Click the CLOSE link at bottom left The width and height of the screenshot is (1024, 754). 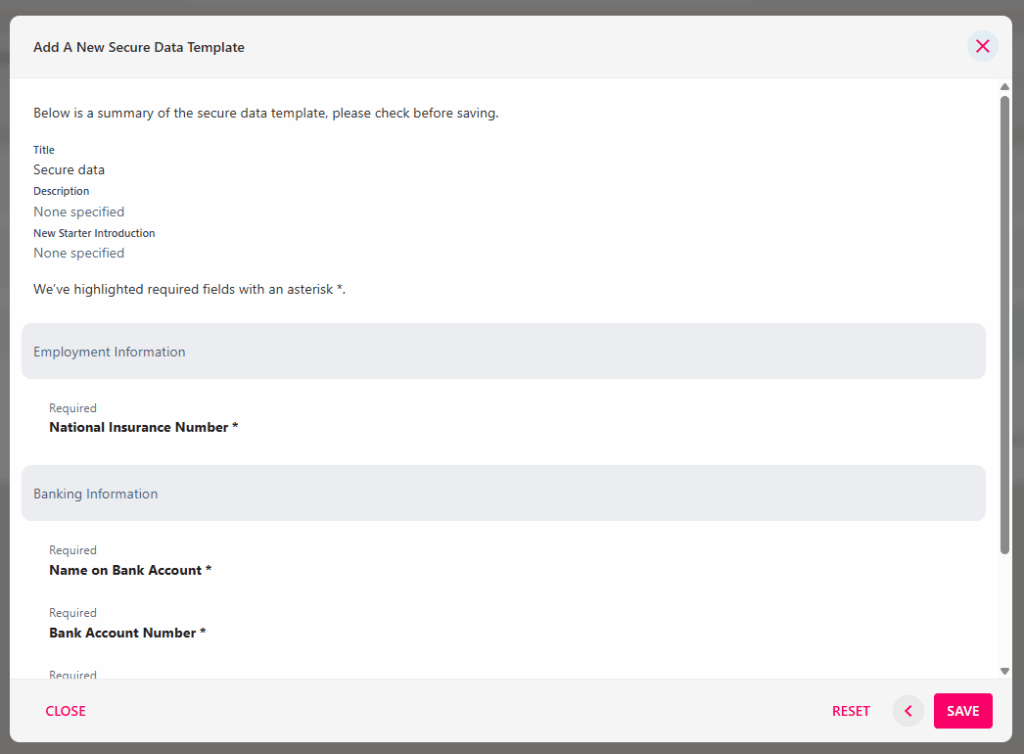click(65, 711)
